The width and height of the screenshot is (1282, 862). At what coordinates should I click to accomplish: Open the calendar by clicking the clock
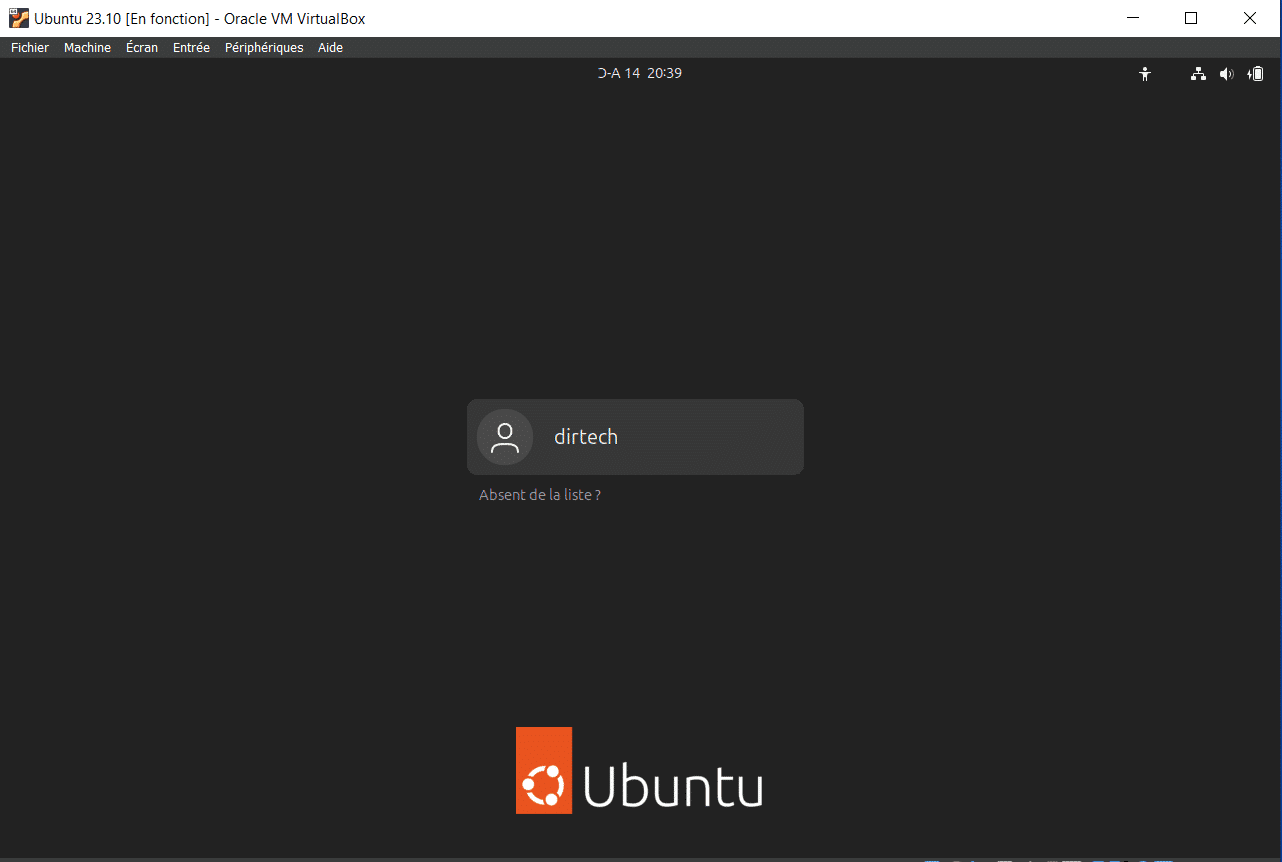coord(640,72)
